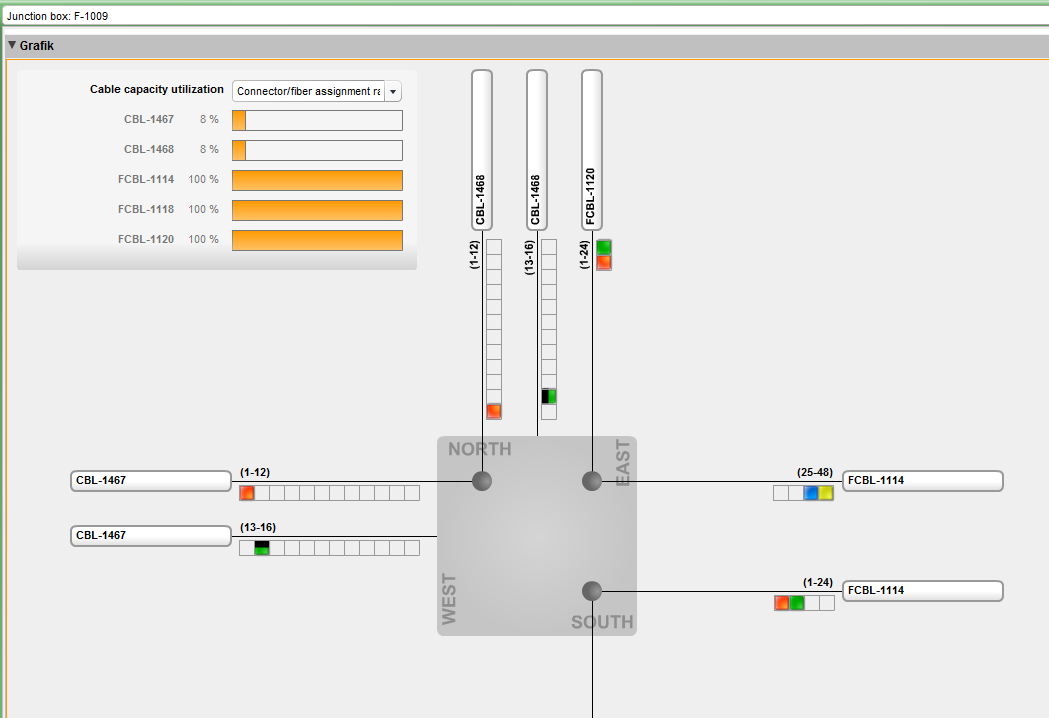Select black-green fiber on CBL-1467 (13-16)
This screenshot has height=718, width=1049.
[262, 548]
